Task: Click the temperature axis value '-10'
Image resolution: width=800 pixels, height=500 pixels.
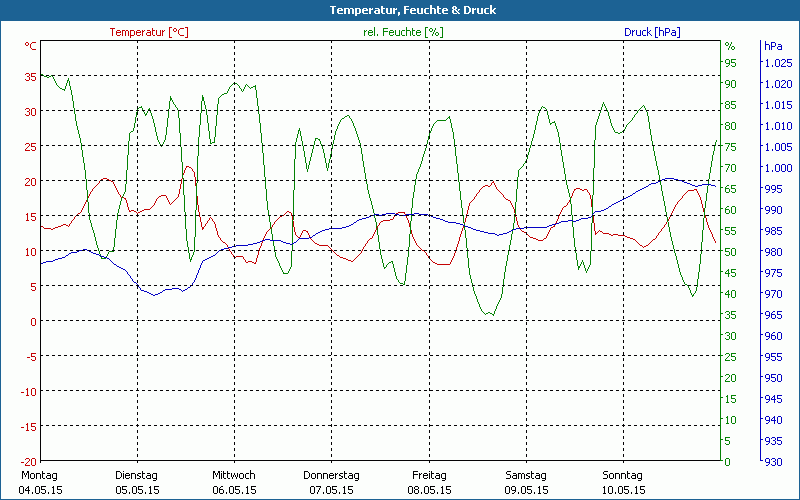Action: (x=30, y=391)
